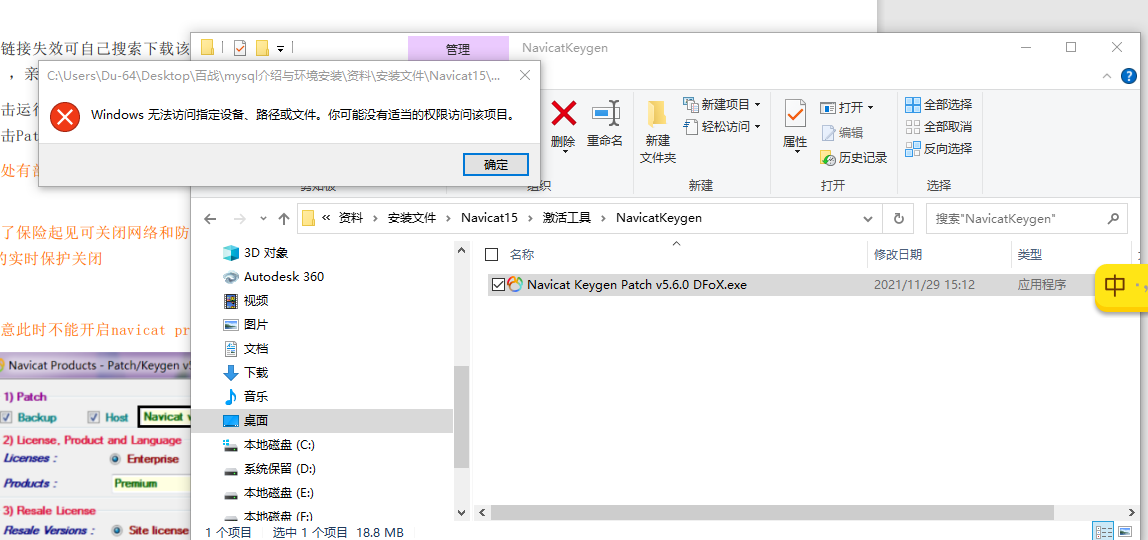Open History record in ribbon
Viewport: 1148px width, 540px height.
point(828,157)
